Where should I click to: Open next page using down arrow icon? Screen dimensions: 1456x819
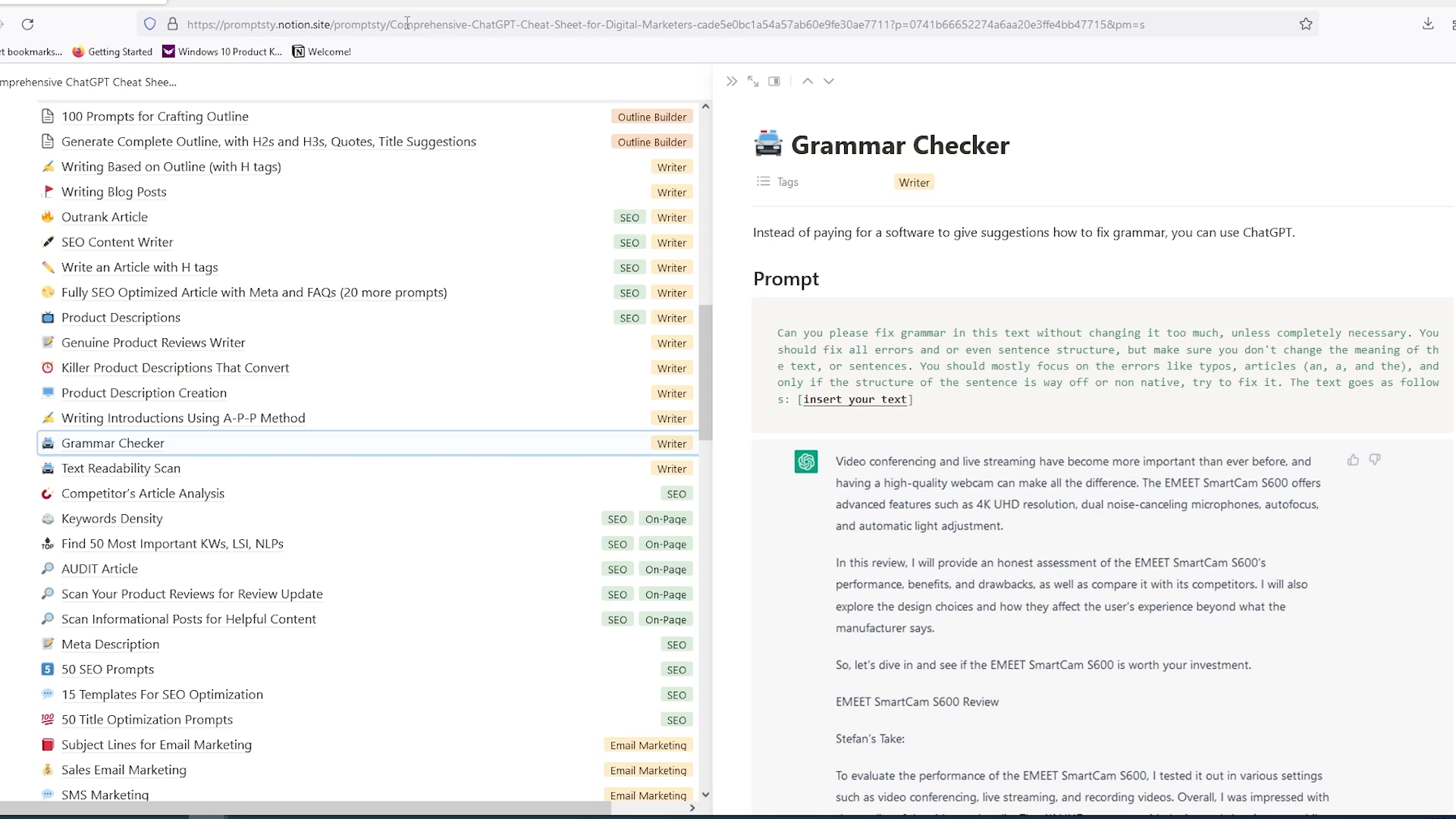829,80
